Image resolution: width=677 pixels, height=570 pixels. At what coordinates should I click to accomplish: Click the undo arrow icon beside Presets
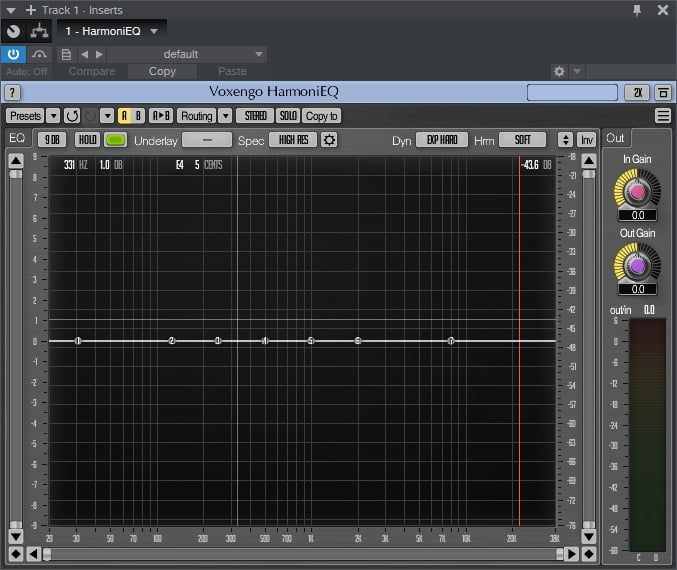72,116
